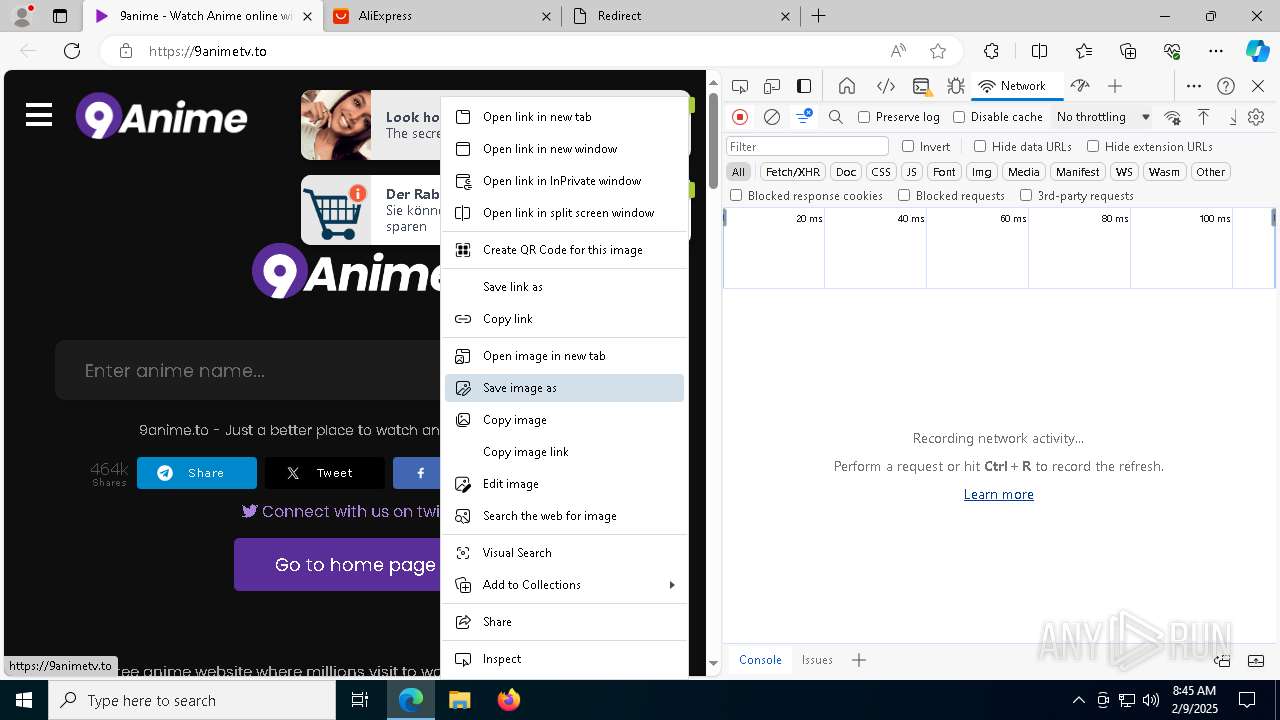
Task: Open the Elements panel code icon
Action: coord(885,86)
